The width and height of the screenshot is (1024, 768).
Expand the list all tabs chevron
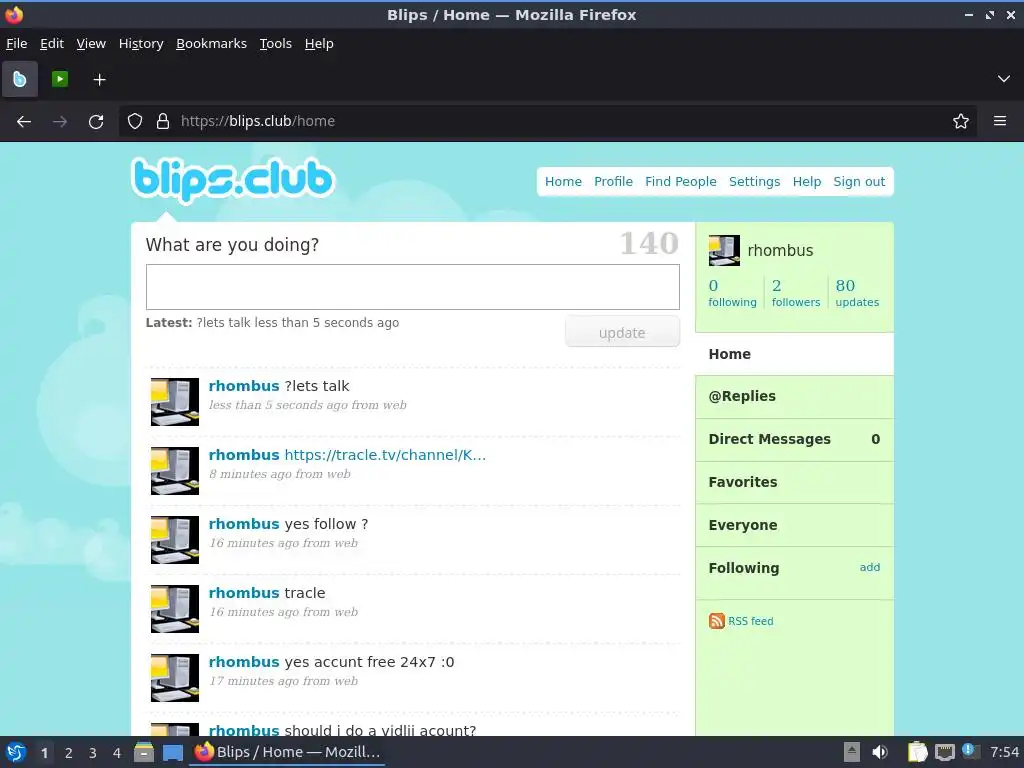[1004, 79]
